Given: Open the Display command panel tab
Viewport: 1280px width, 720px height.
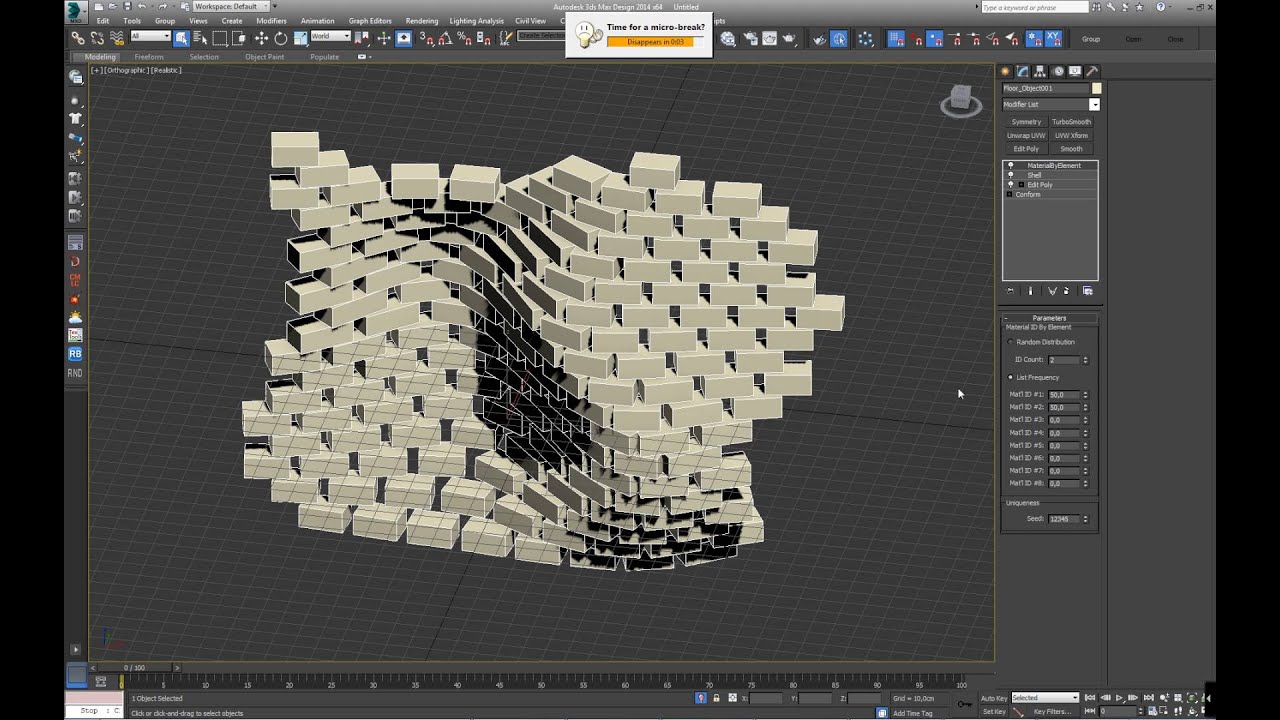Looking at the screenshot, I should pos(1074,71).
